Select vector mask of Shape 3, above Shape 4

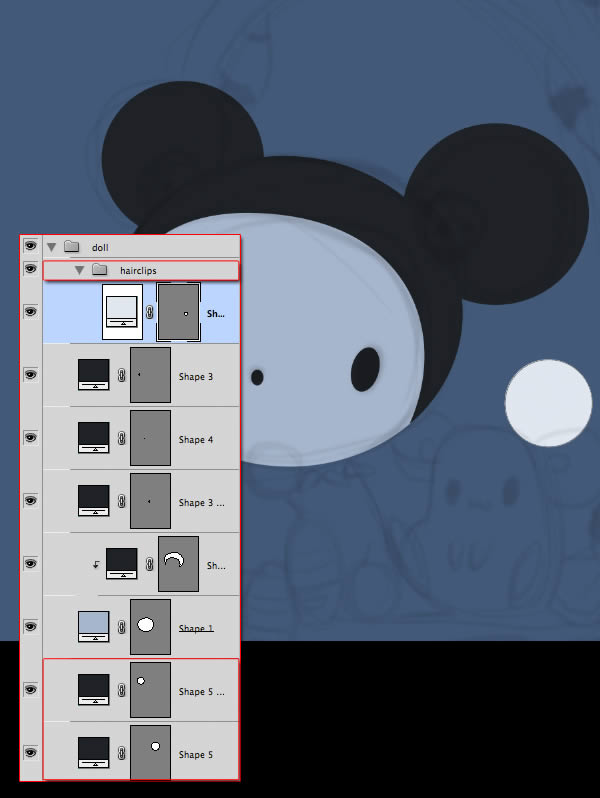[x=151, y=375]
